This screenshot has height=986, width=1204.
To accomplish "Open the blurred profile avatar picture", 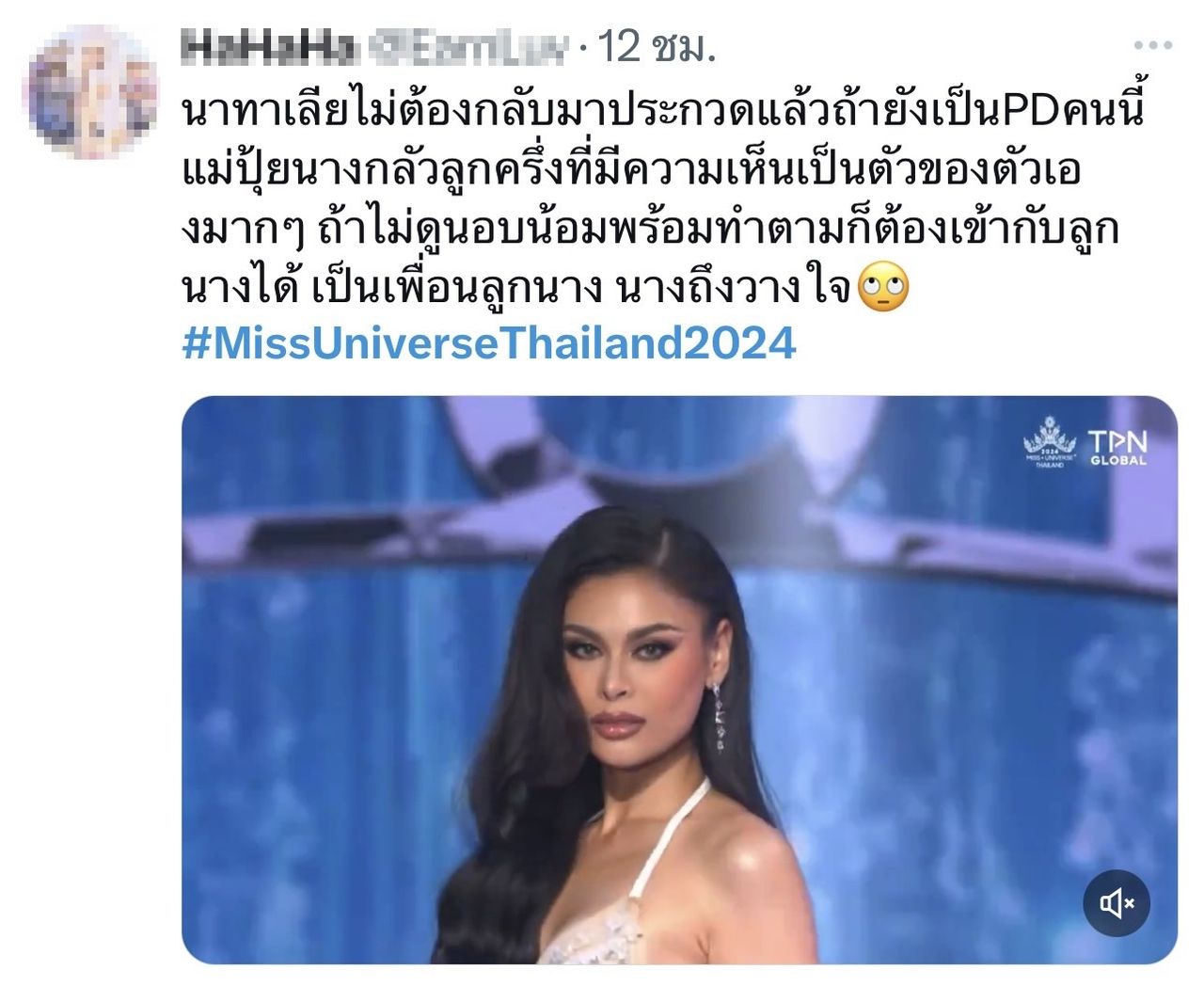I will pos(89,91).
